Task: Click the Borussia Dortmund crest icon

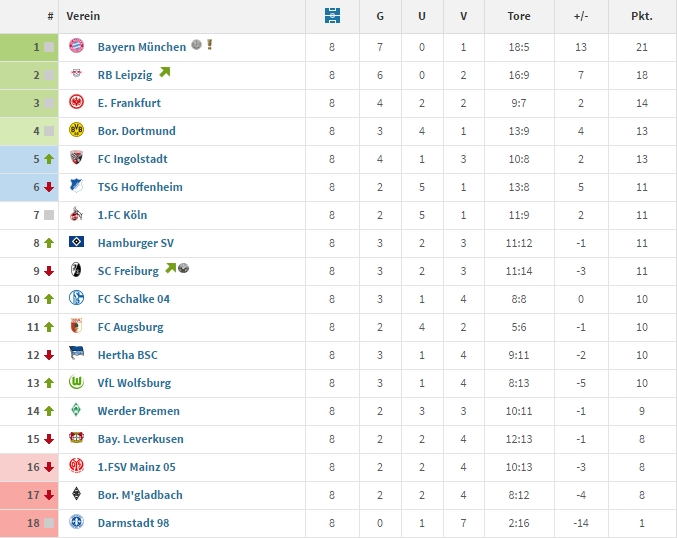Action: tap(76, 131)
